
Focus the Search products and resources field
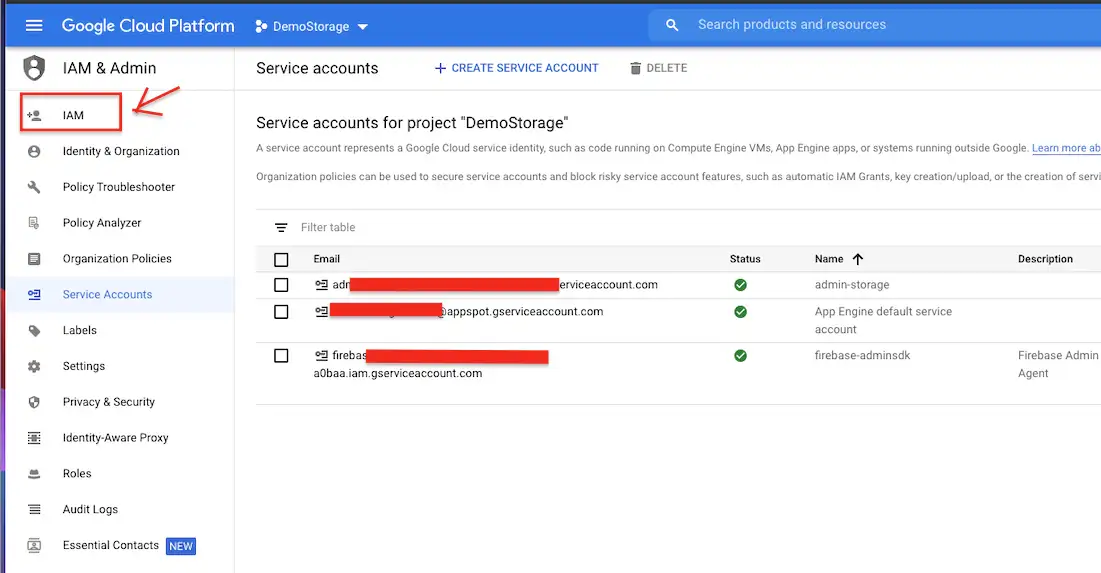(x=860, y=25)
